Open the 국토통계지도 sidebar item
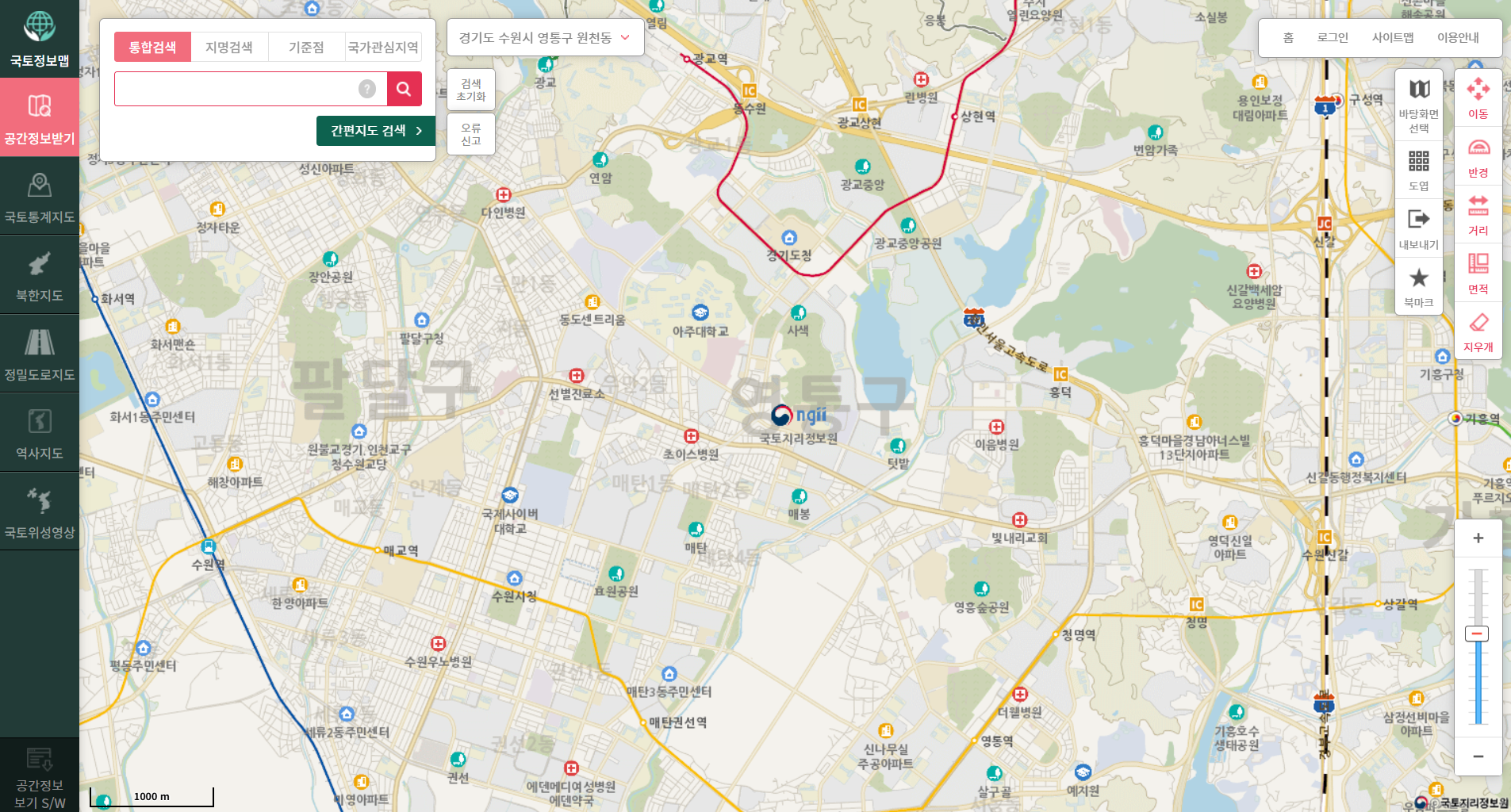 pyautogui.click(x=40, y=196)
